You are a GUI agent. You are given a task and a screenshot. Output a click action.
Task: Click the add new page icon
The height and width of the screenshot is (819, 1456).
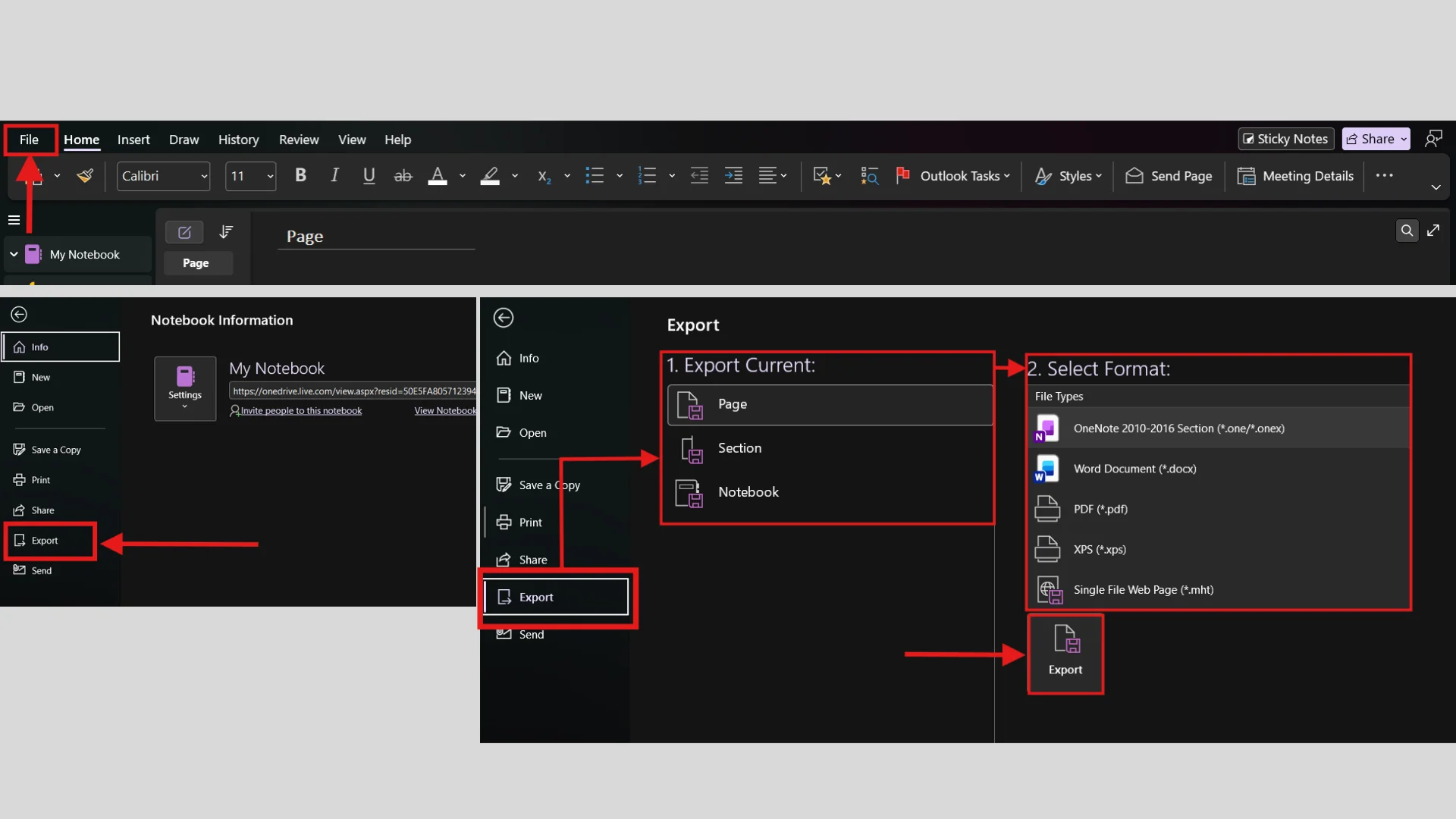click(184, 232)
